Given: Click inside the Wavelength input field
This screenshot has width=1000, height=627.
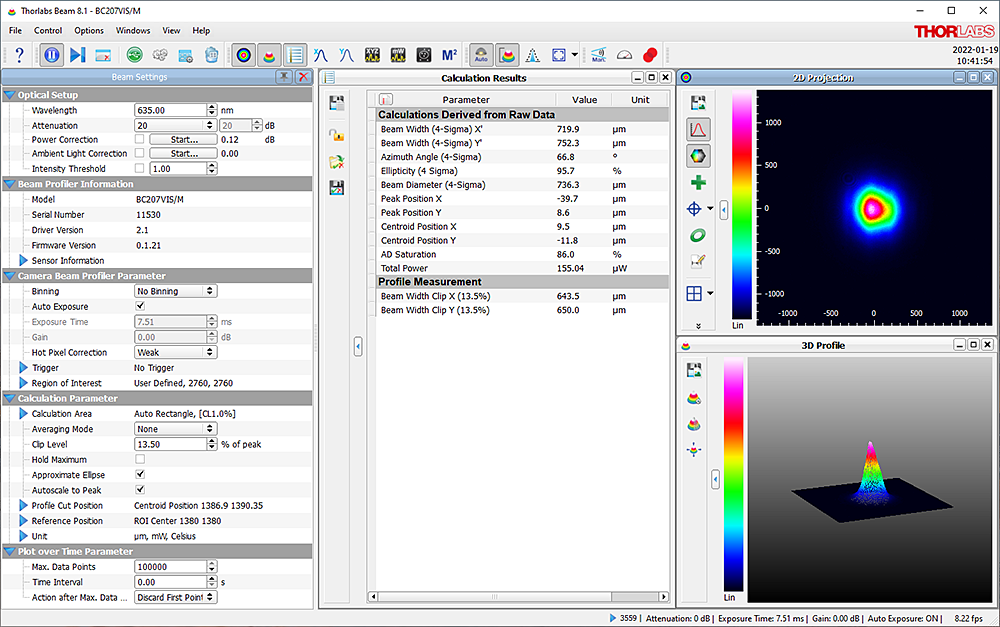Looking at the screenshot, I should tap(165, 109).
